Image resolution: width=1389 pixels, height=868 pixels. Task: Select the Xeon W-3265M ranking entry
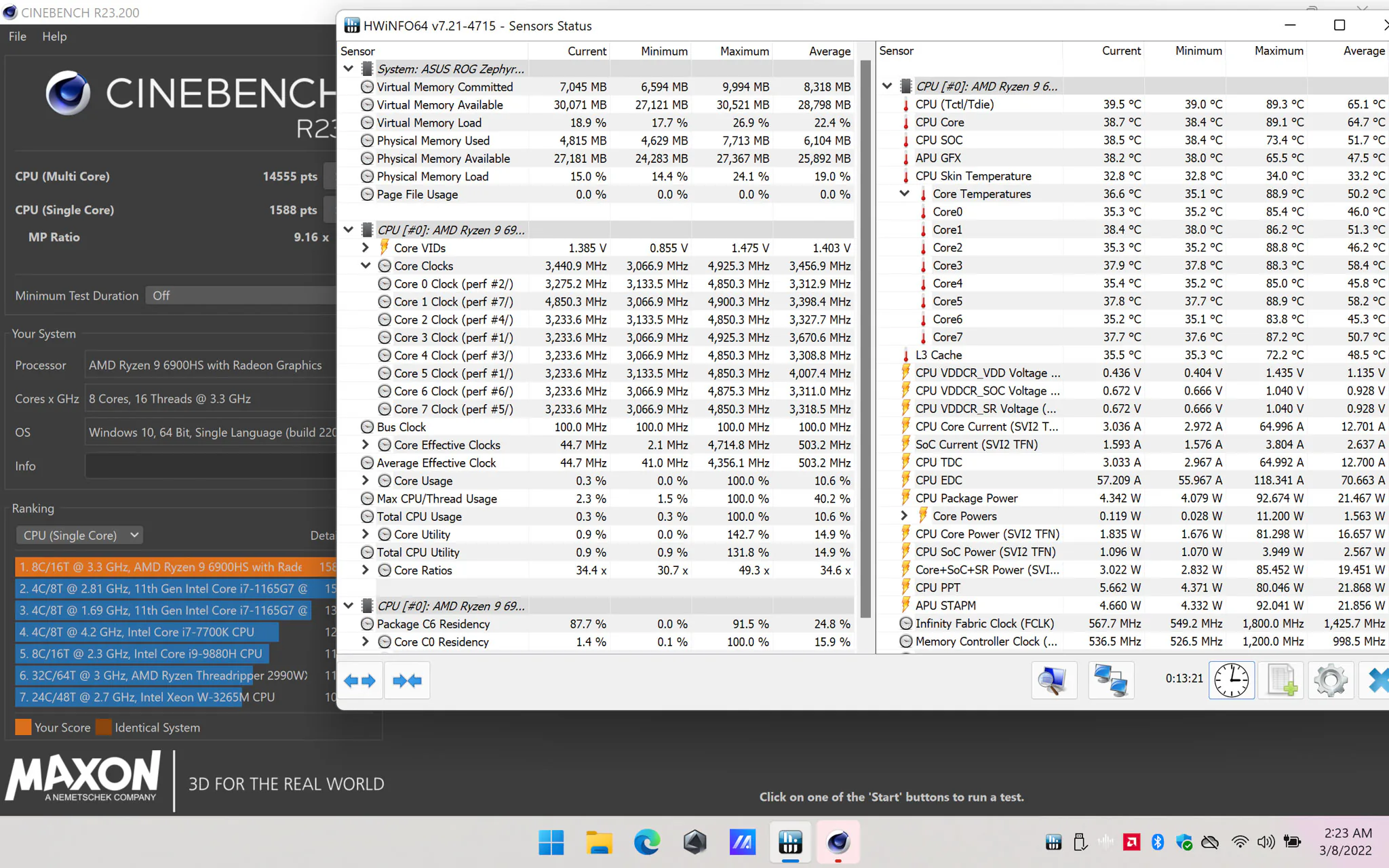(x=176, y=697)
